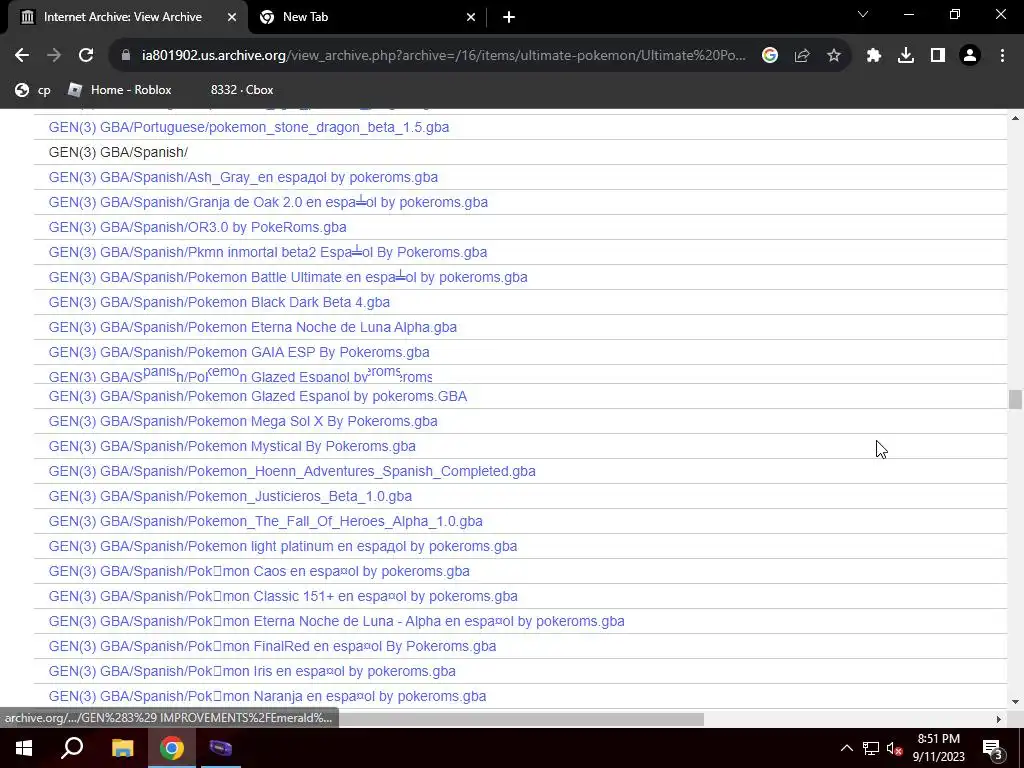This screenshot has height=768, width=1024.
Task: Open Pokemon Mega Sol X link
Action: (x=243, y=421)
